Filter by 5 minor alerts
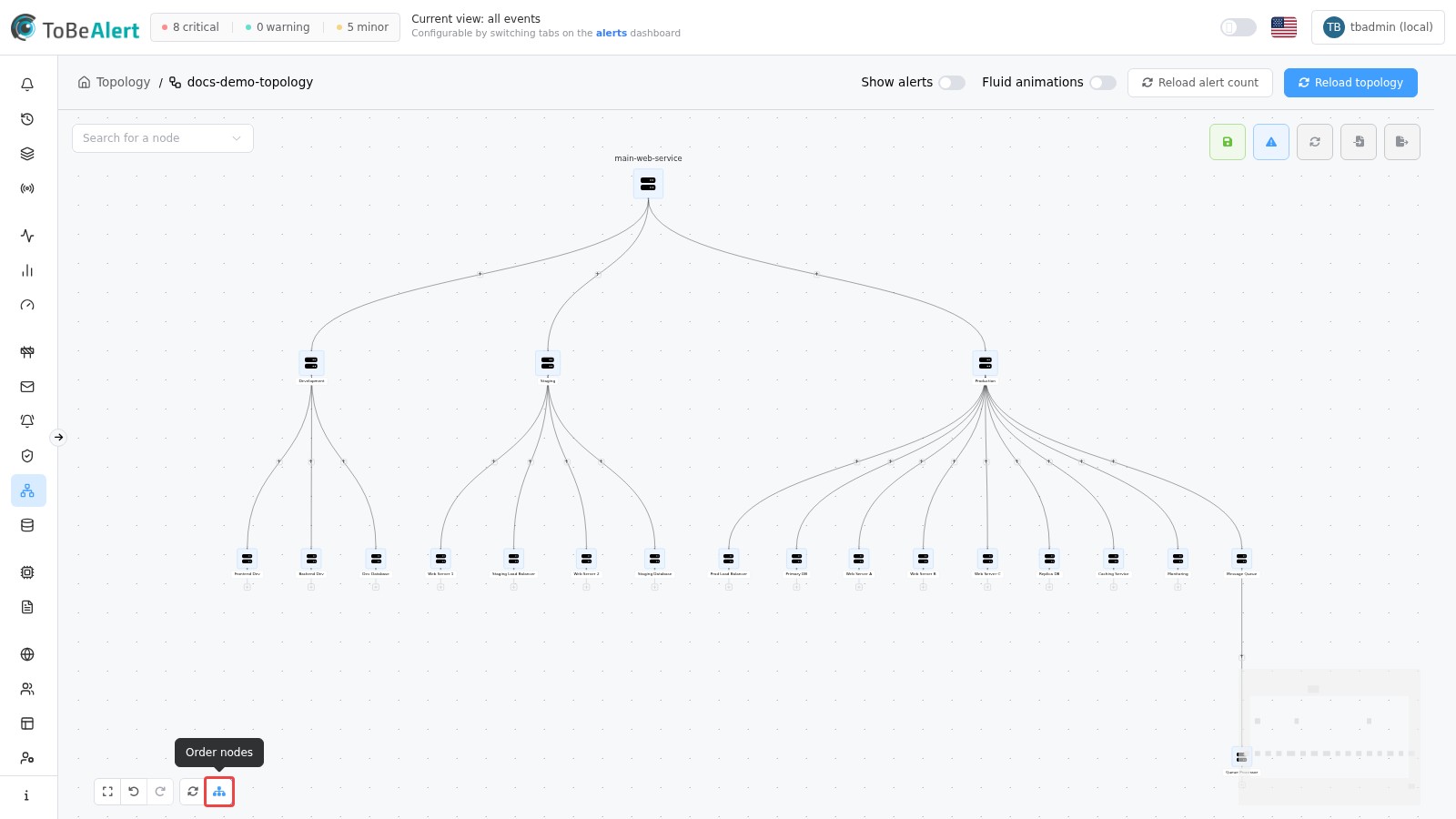1456x819 pixels. [x=362, y=27]
